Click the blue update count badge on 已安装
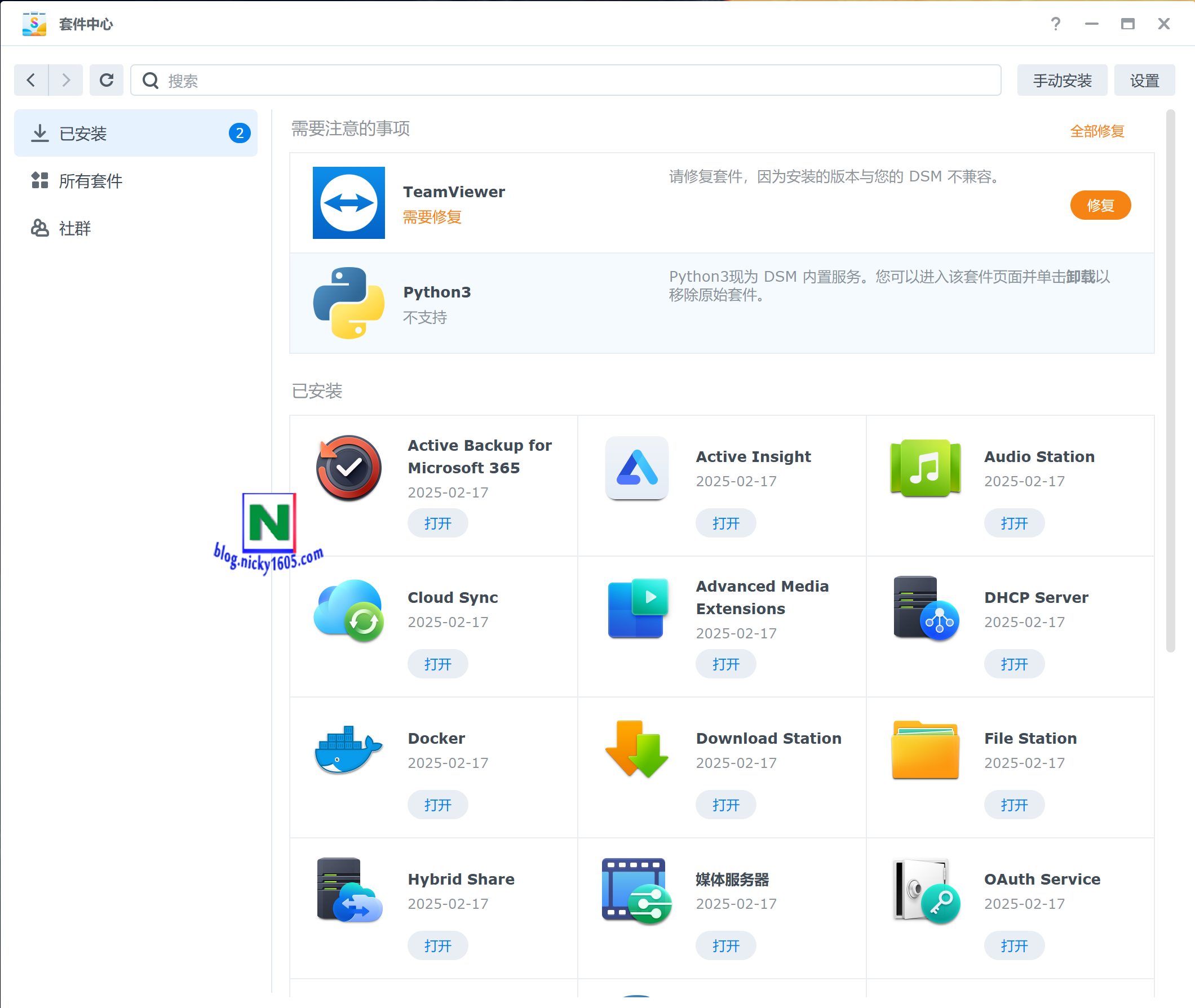The image size is (1195, 1008). pyautogui.click(x=240, y=133)
